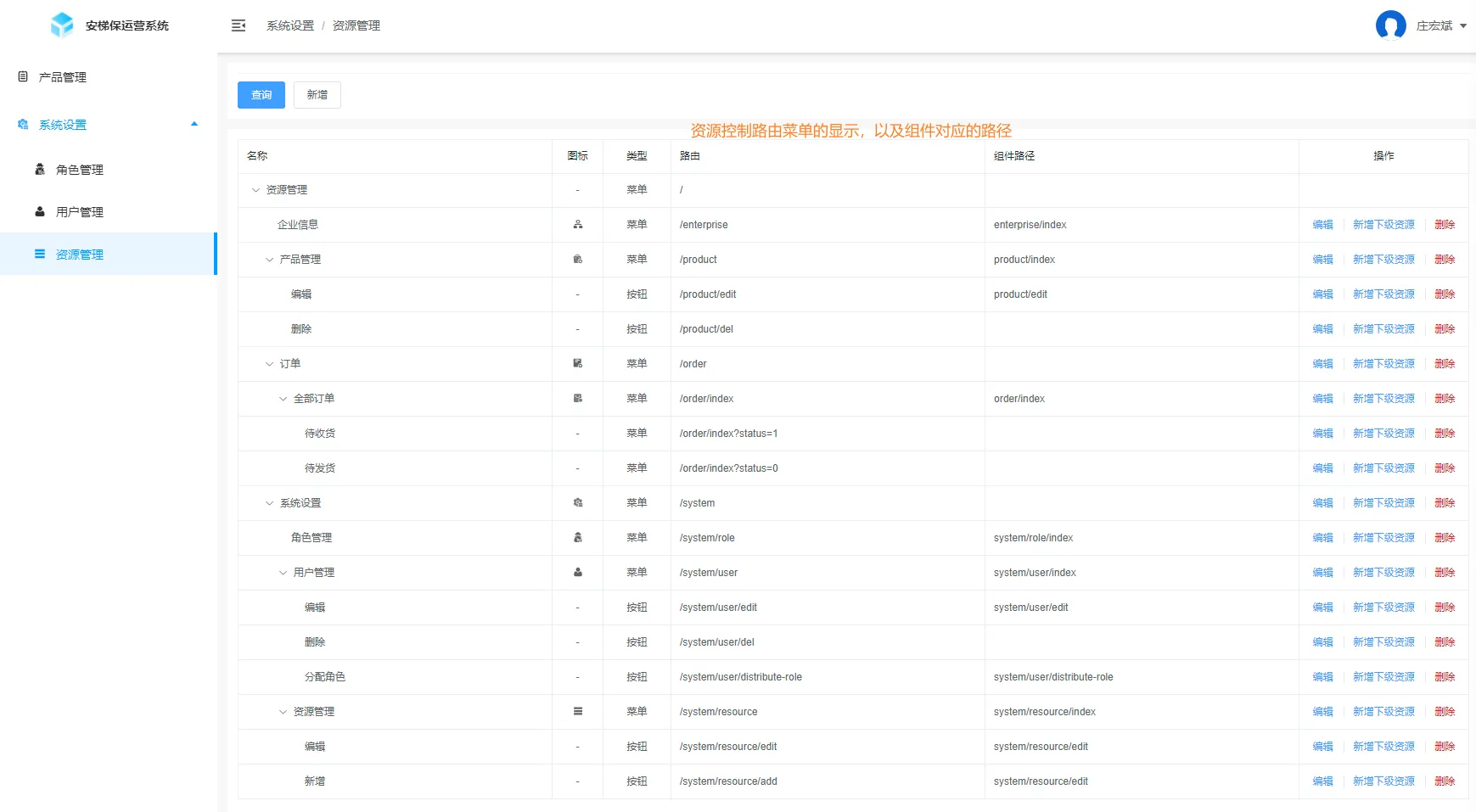Screen dimensions: 1476x812
Task: Click the app logo cube icon
Action: point(62,25)
